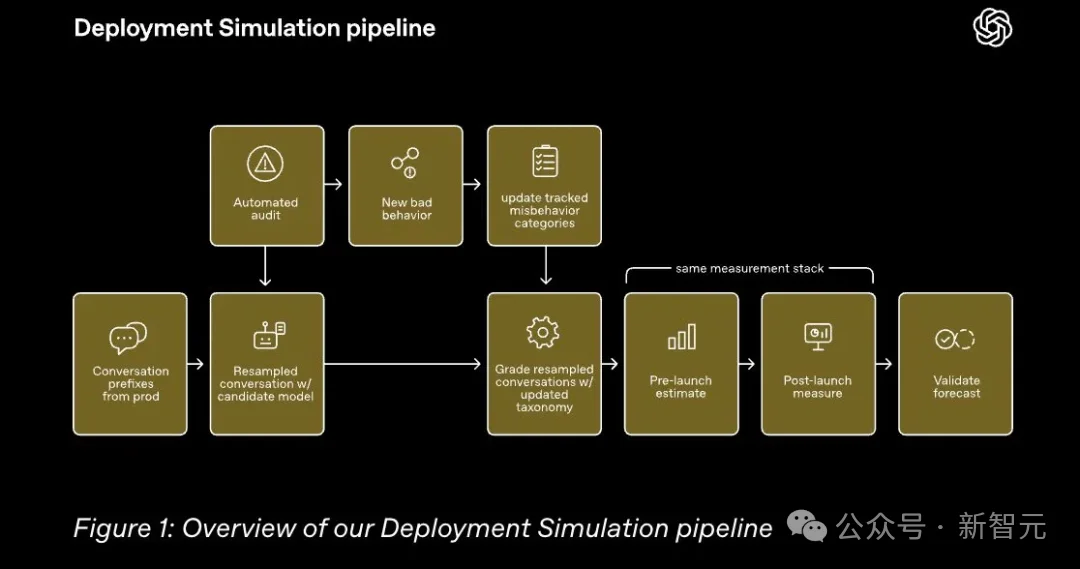This screenshot has width=1080, height=569.
Task: Click the 'same measurement stack' bracket label
Action: coord(749,269)
